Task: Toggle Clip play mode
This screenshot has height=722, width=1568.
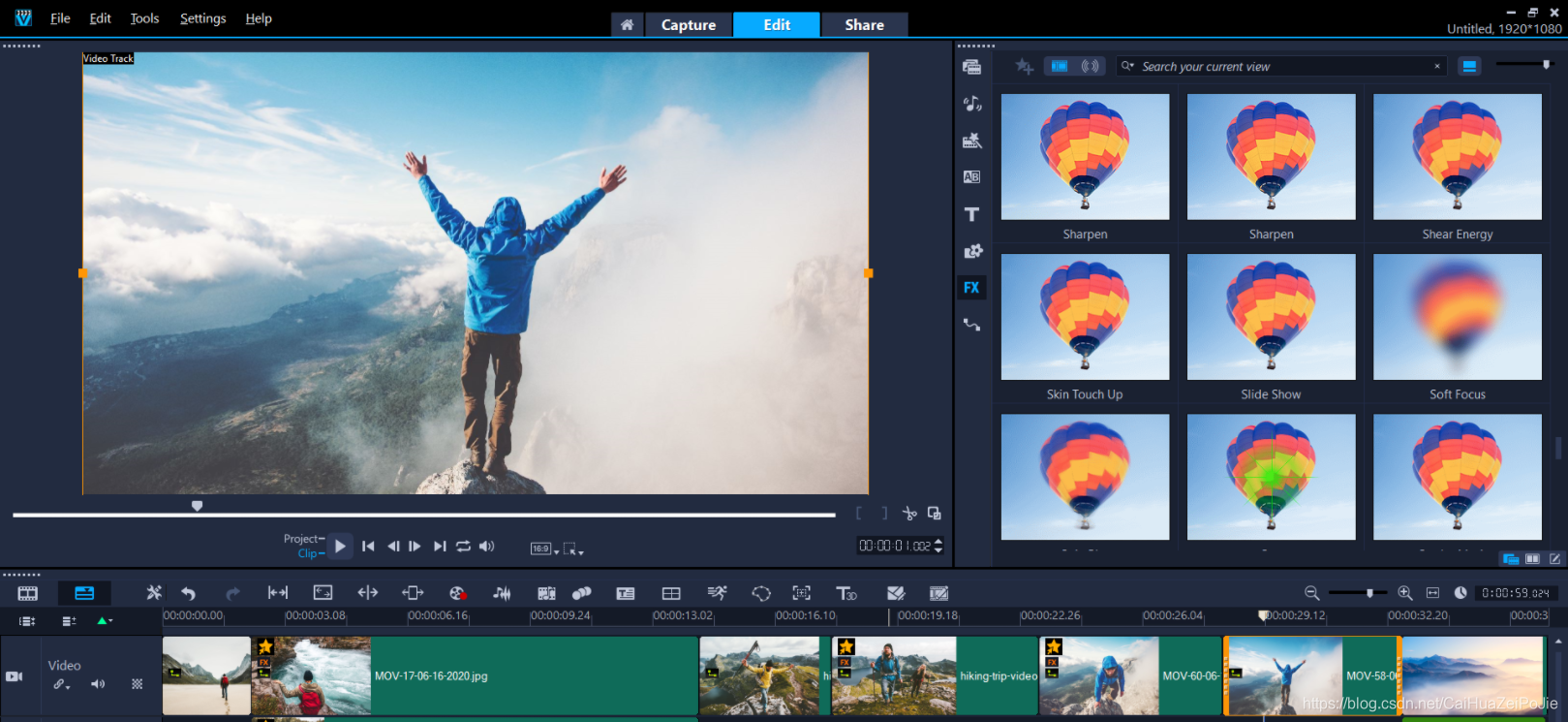Action: point(311,553)
